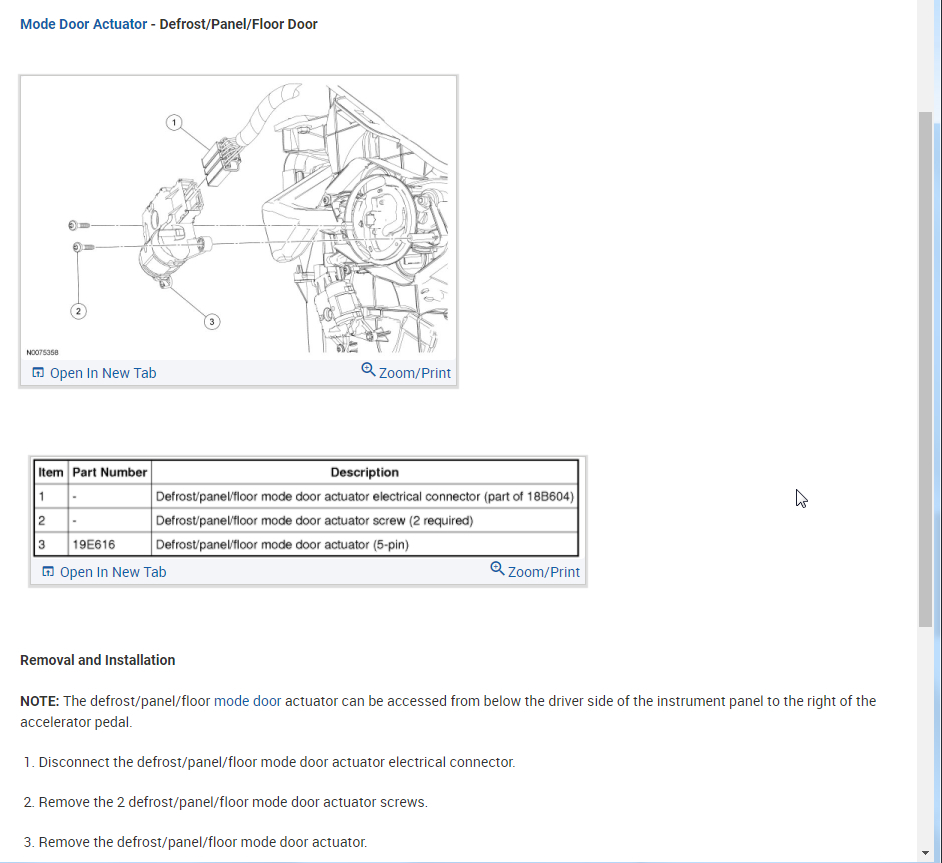The height and width of the screenshot is (863, 942).
Task: Click the Open In New Tab icon under diagram
Action: [38, 373]
